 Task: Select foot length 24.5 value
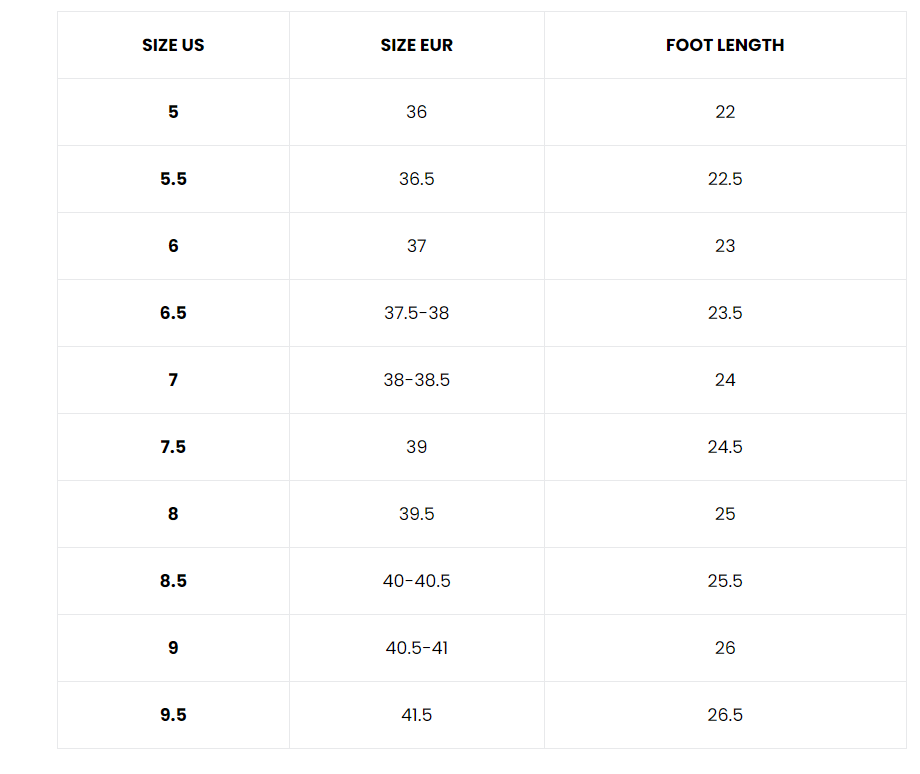pos(725,447)
